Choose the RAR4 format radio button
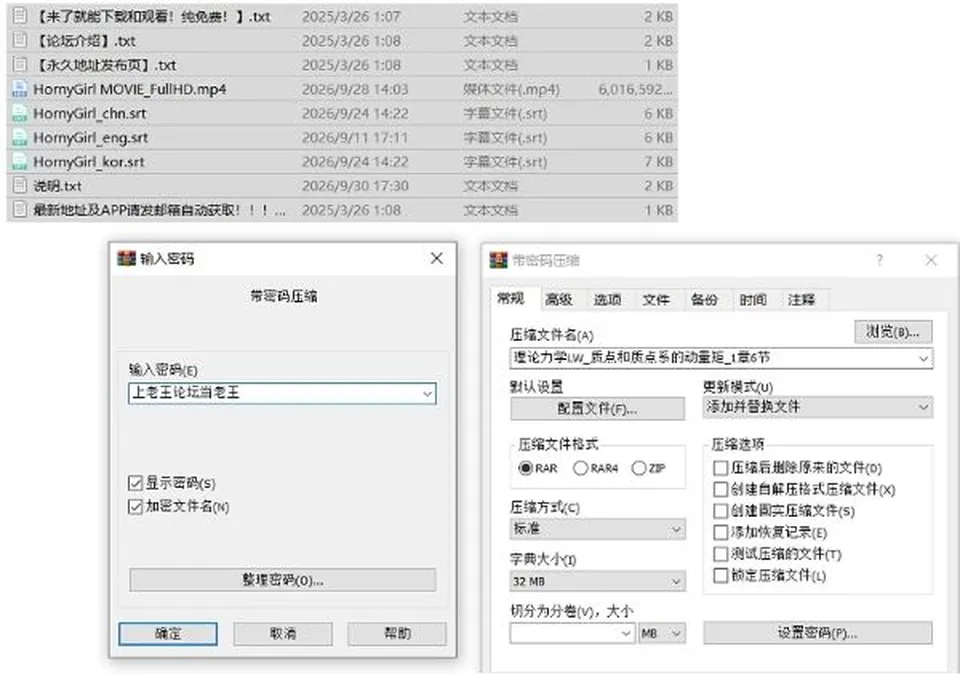This screenshot has height=675, width=960. [580, 469]
